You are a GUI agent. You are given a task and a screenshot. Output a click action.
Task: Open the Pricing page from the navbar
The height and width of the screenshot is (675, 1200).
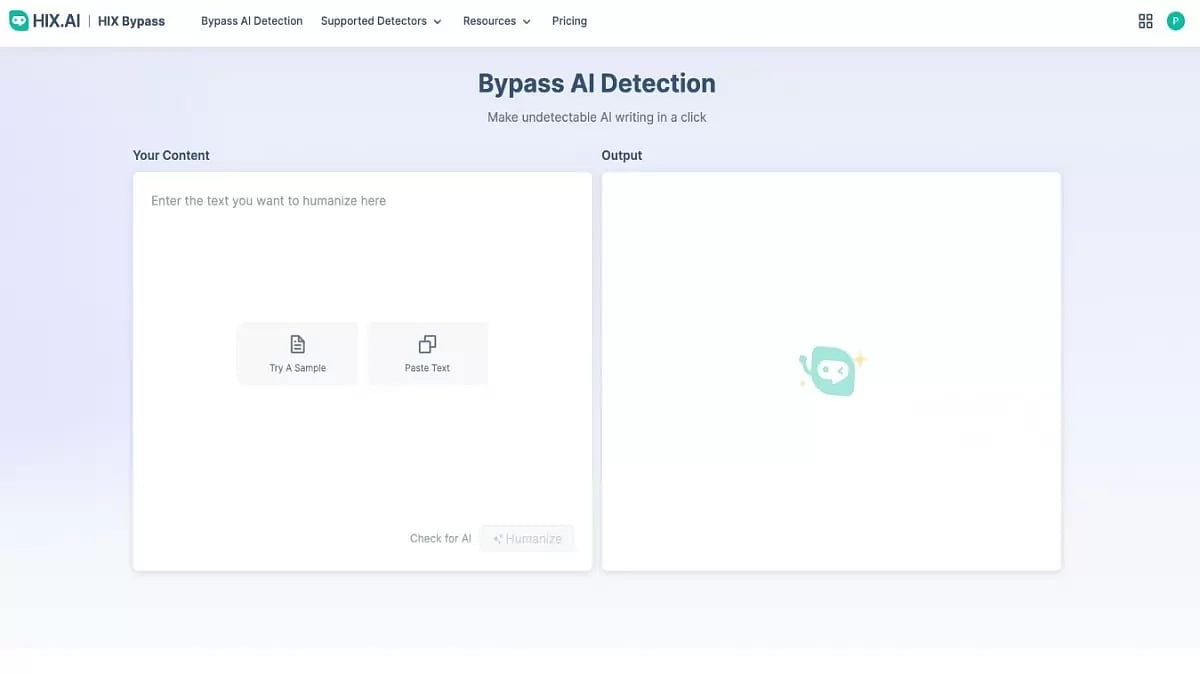coord(569,20)
